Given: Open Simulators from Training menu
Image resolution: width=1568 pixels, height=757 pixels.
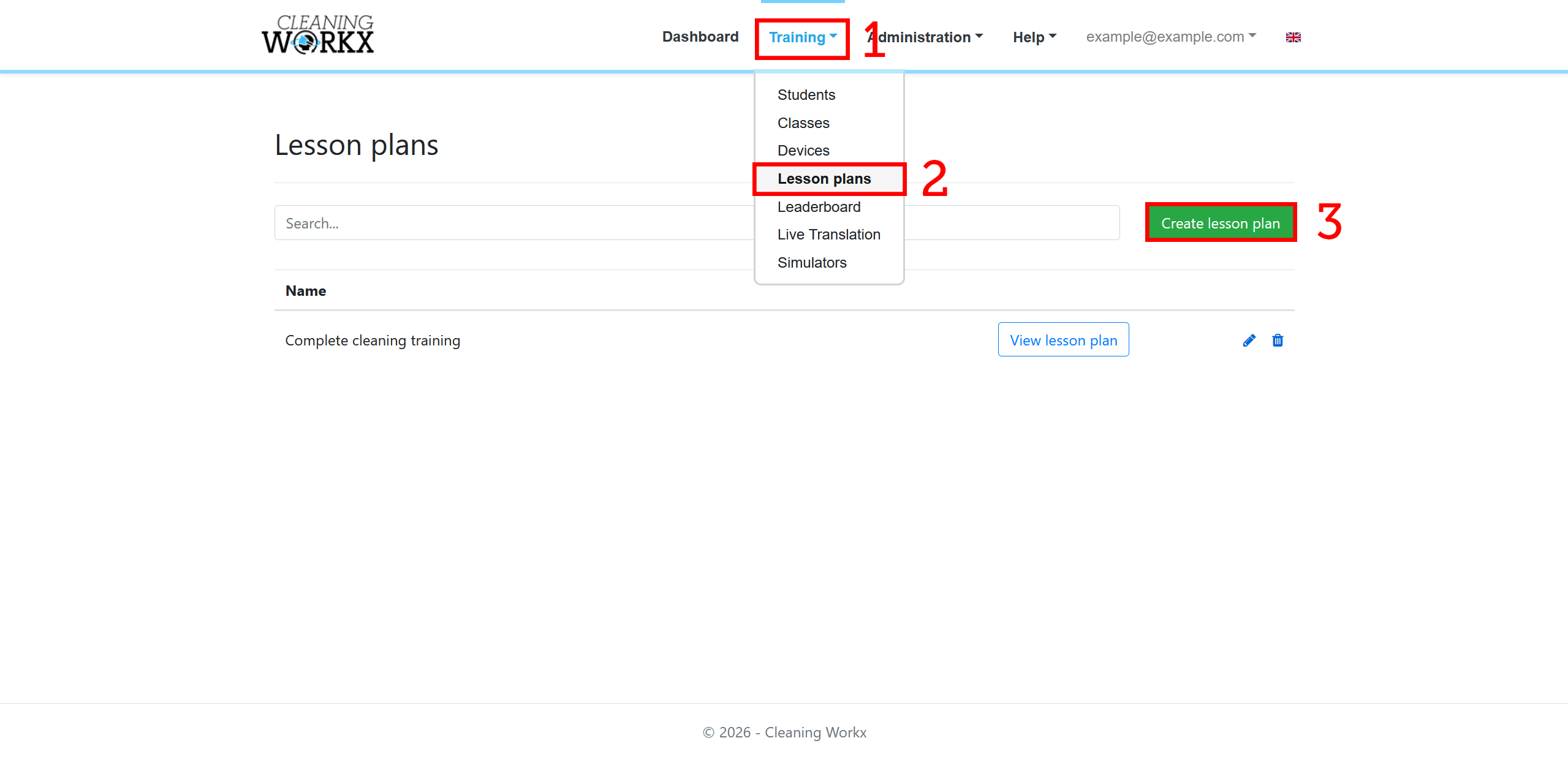Looking at the screenshot, I should click(x=828, y=263).
